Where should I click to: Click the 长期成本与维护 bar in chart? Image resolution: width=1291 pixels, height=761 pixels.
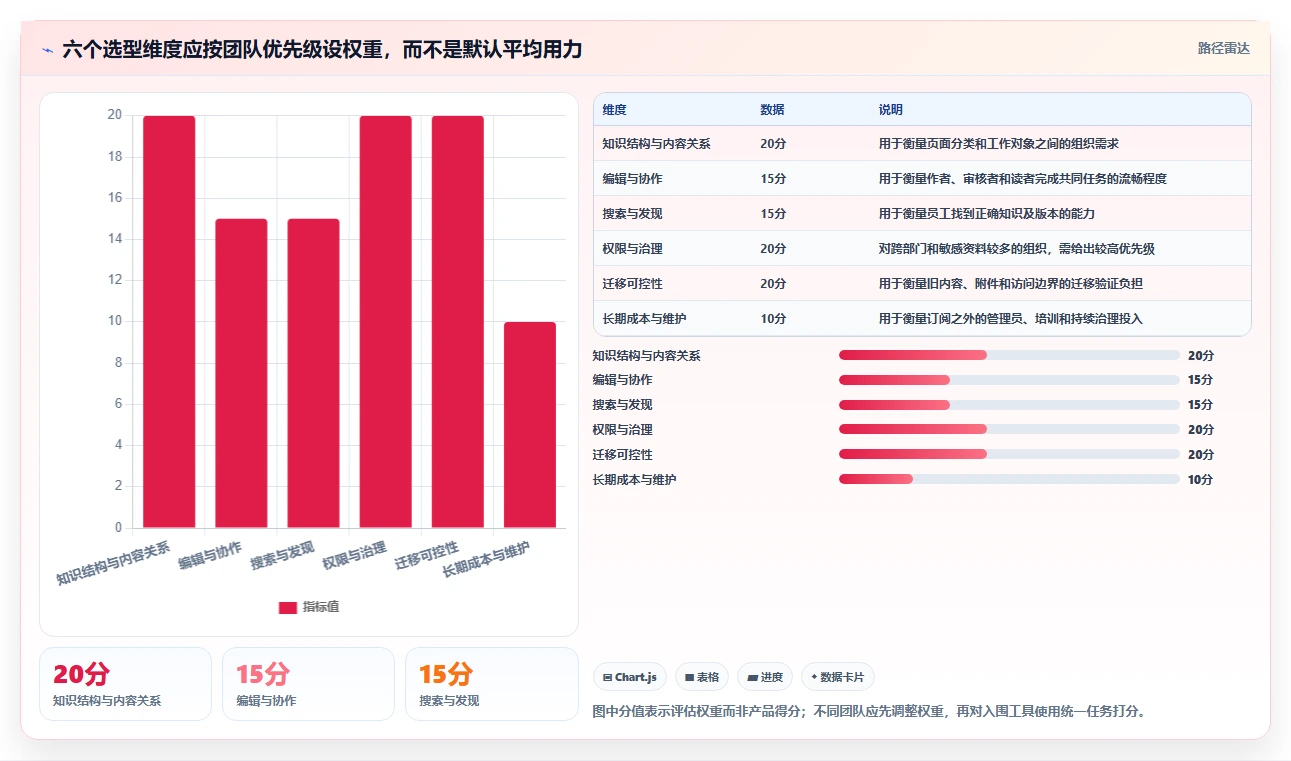coord(529,425)
